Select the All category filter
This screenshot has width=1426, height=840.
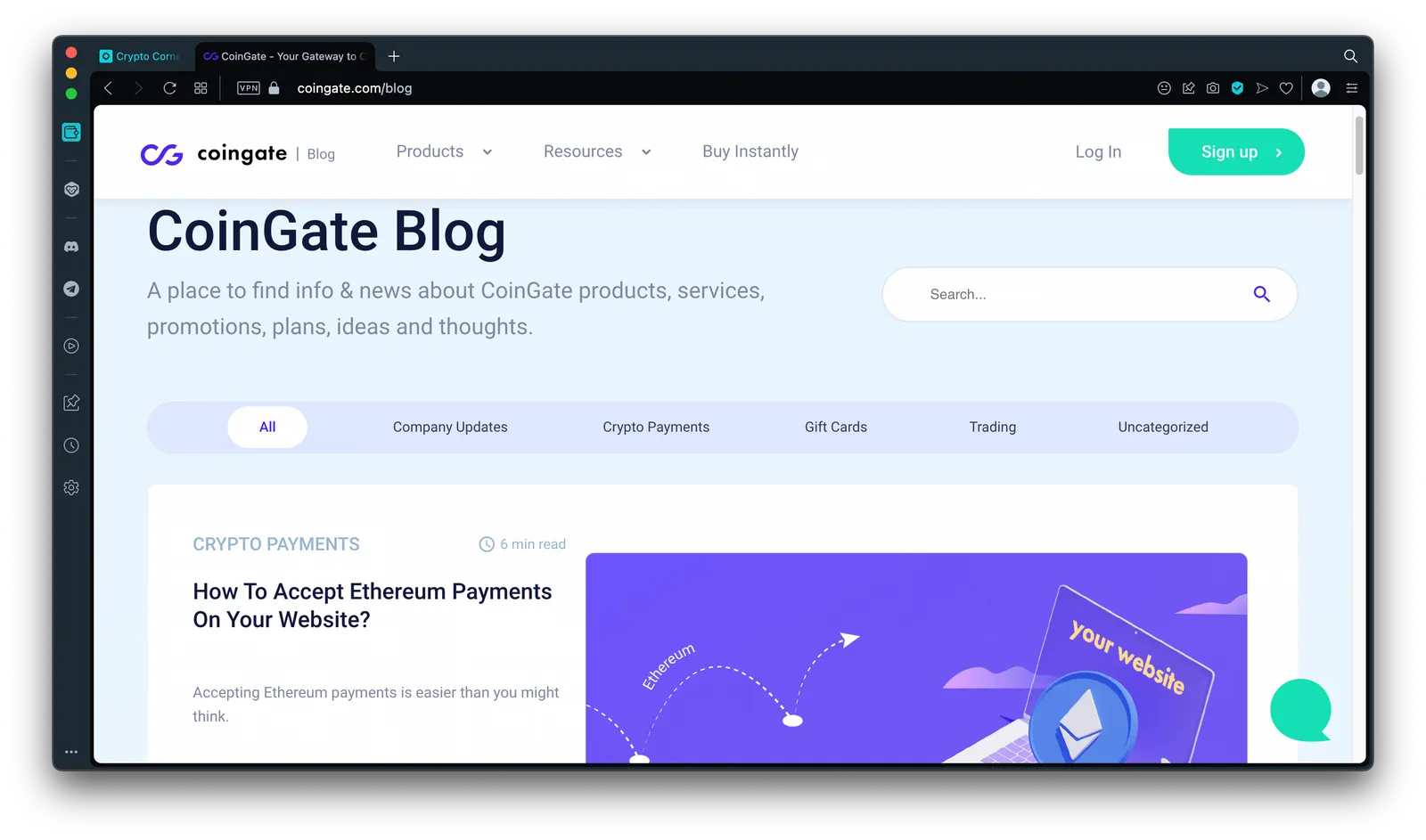click(x=267, y=427)
